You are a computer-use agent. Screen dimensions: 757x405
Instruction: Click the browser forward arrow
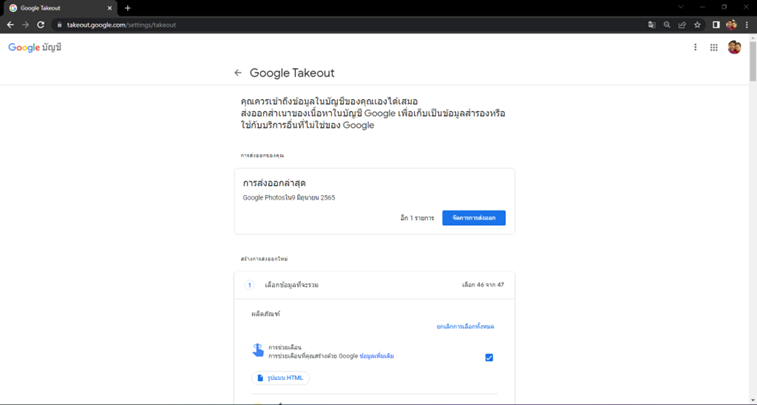pos(26,25)
